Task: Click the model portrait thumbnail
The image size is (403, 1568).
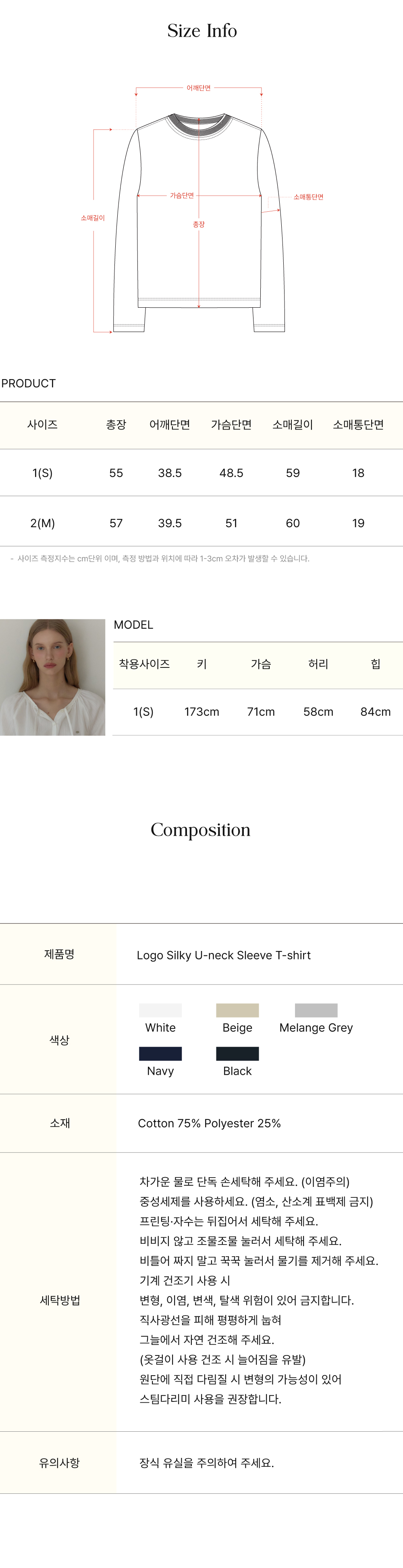Action: point(52,677)
